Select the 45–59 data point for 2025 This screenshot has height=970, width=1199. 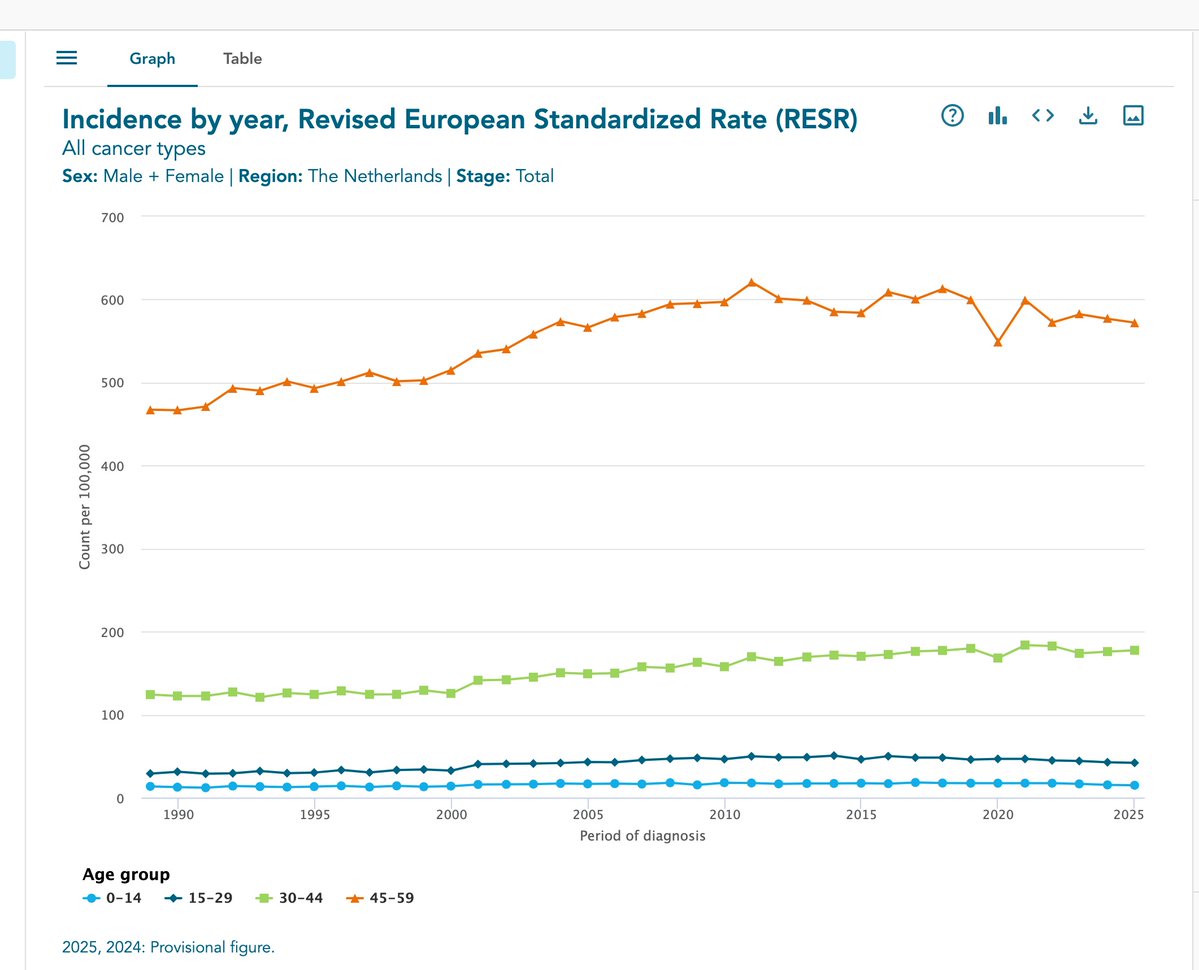1135,323
